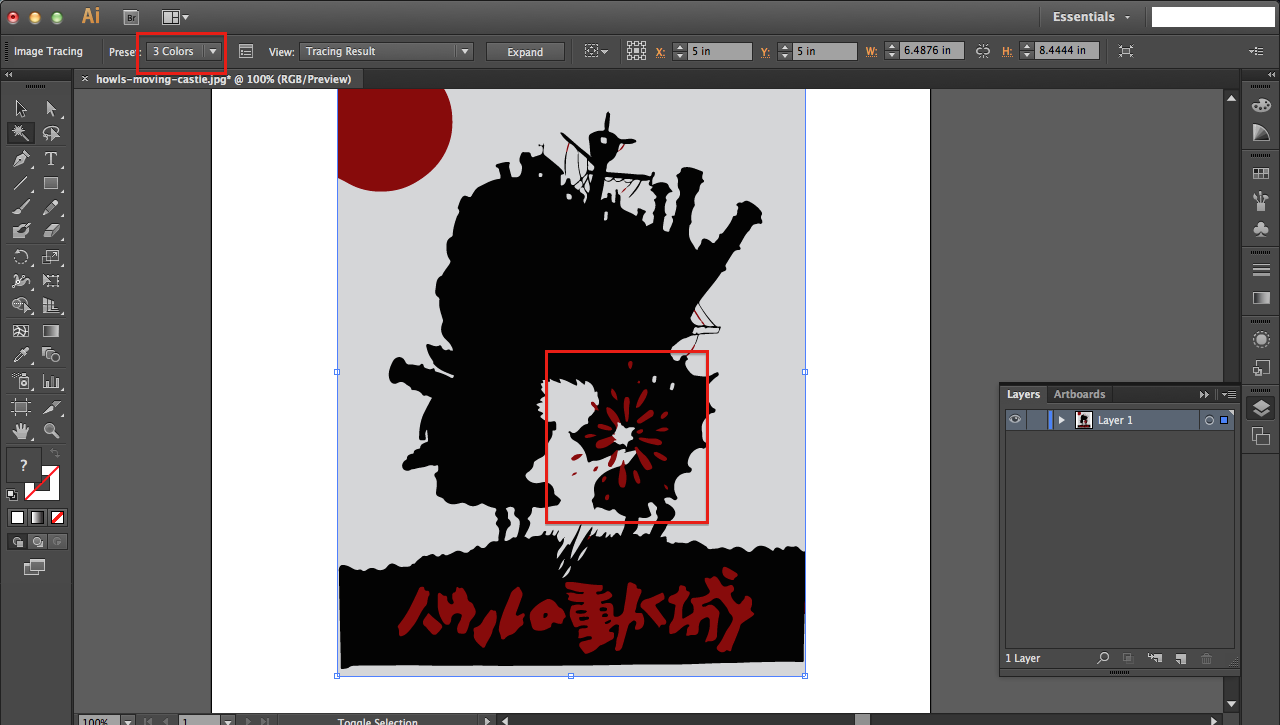
Task: Select the Line Segment tool
Action: 21,183
